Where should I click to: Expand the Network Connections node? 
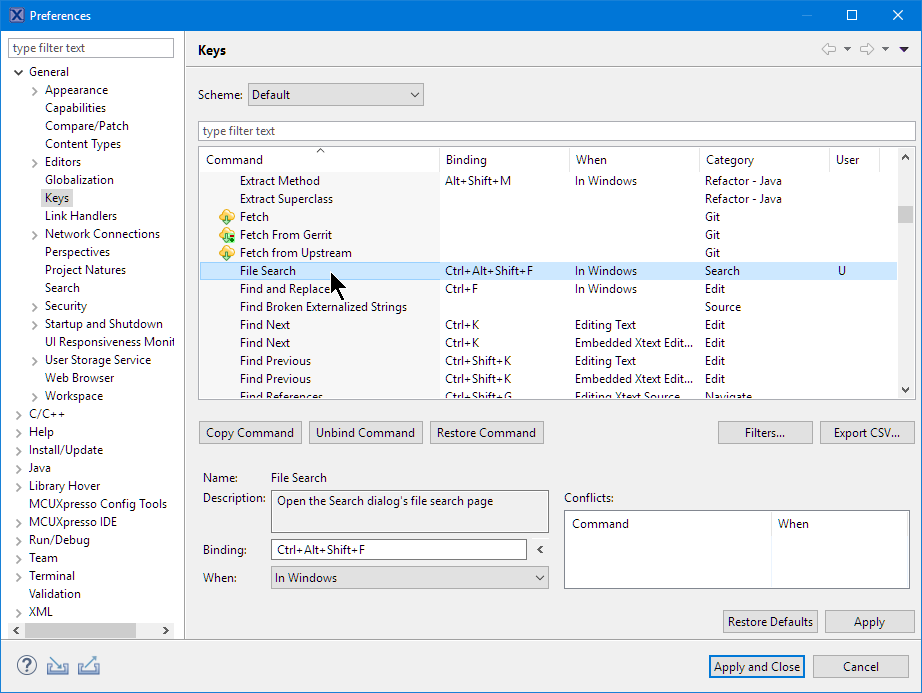pyautogui.click(x=34, y=235)
